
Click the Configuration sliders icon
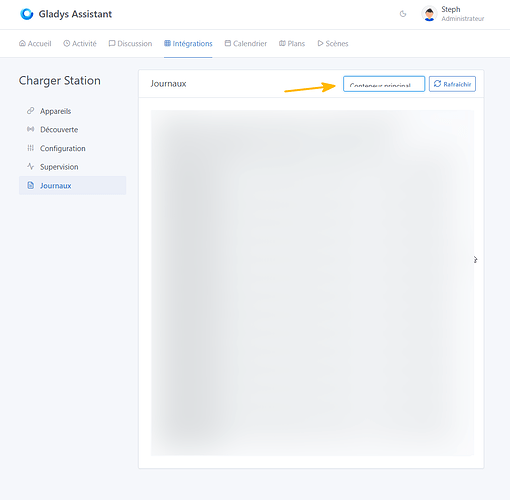point(30,148)
